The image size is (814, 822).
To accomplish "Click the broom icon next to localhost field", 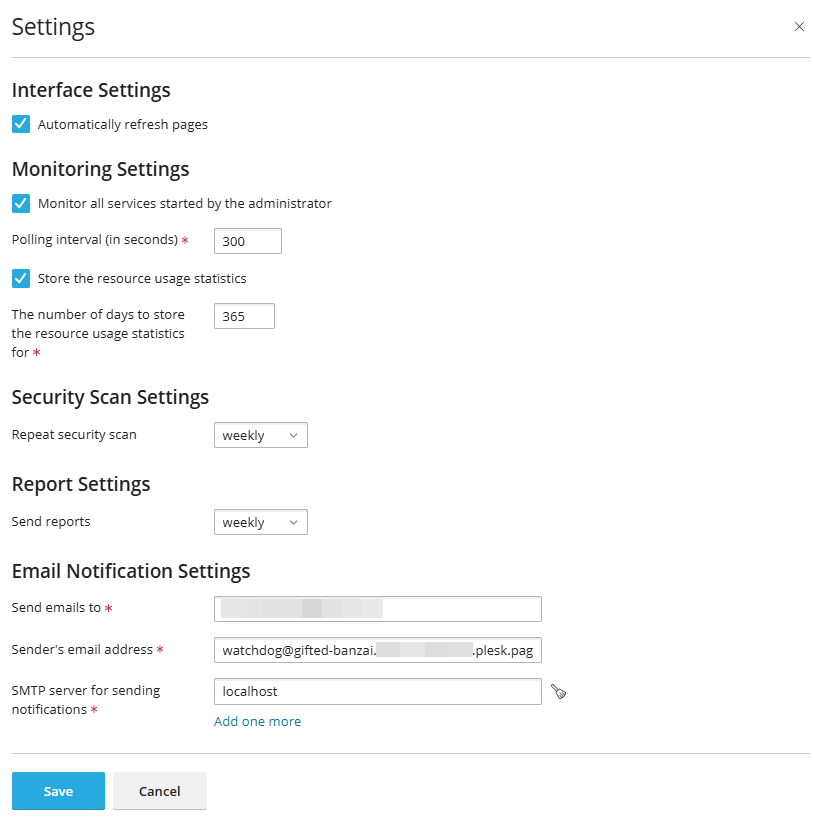I will point(558,691).
